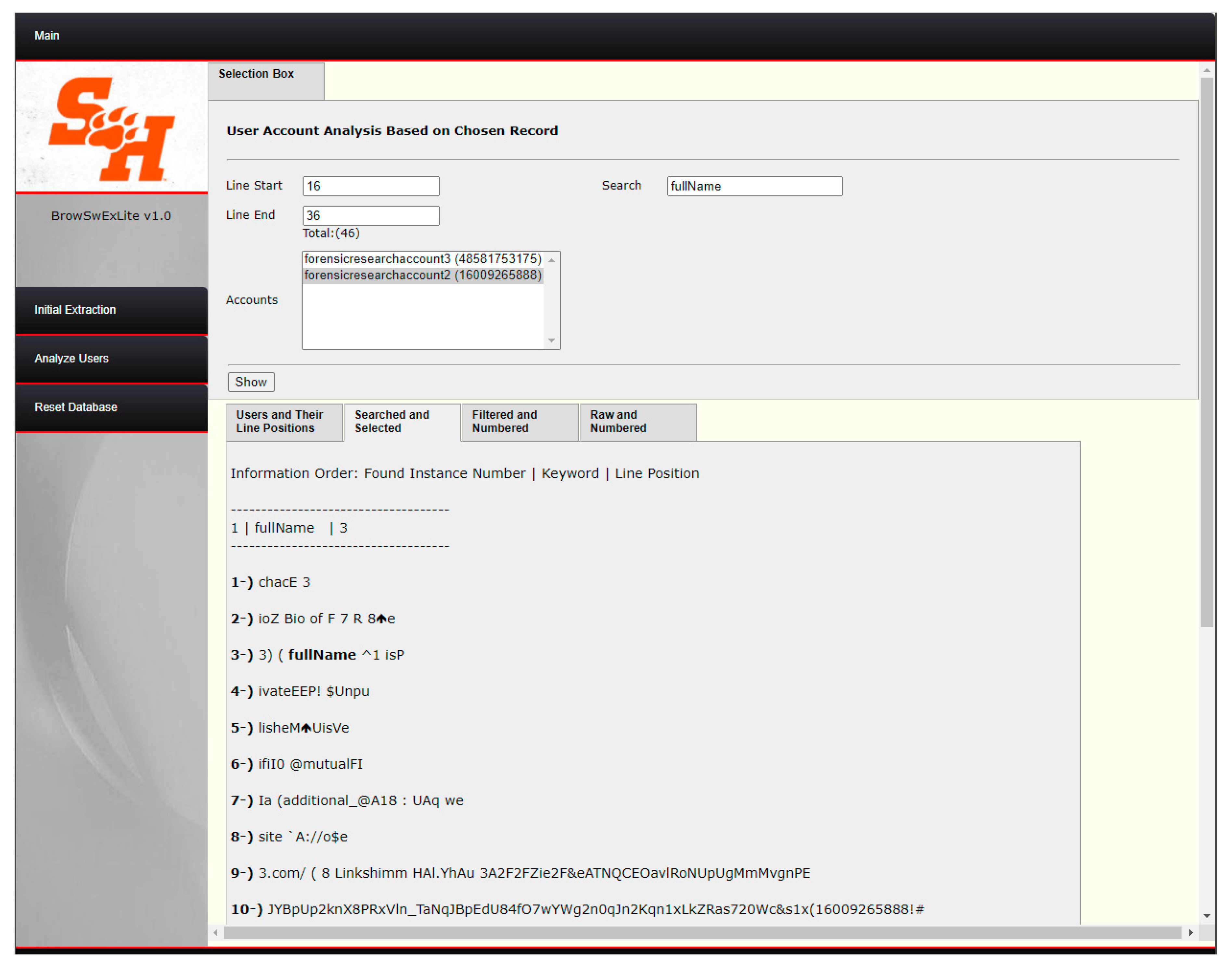Click horizontal scrollbar right arrow
The width and height of the screenshot is (1232, 971).
tap(1190, 933)
